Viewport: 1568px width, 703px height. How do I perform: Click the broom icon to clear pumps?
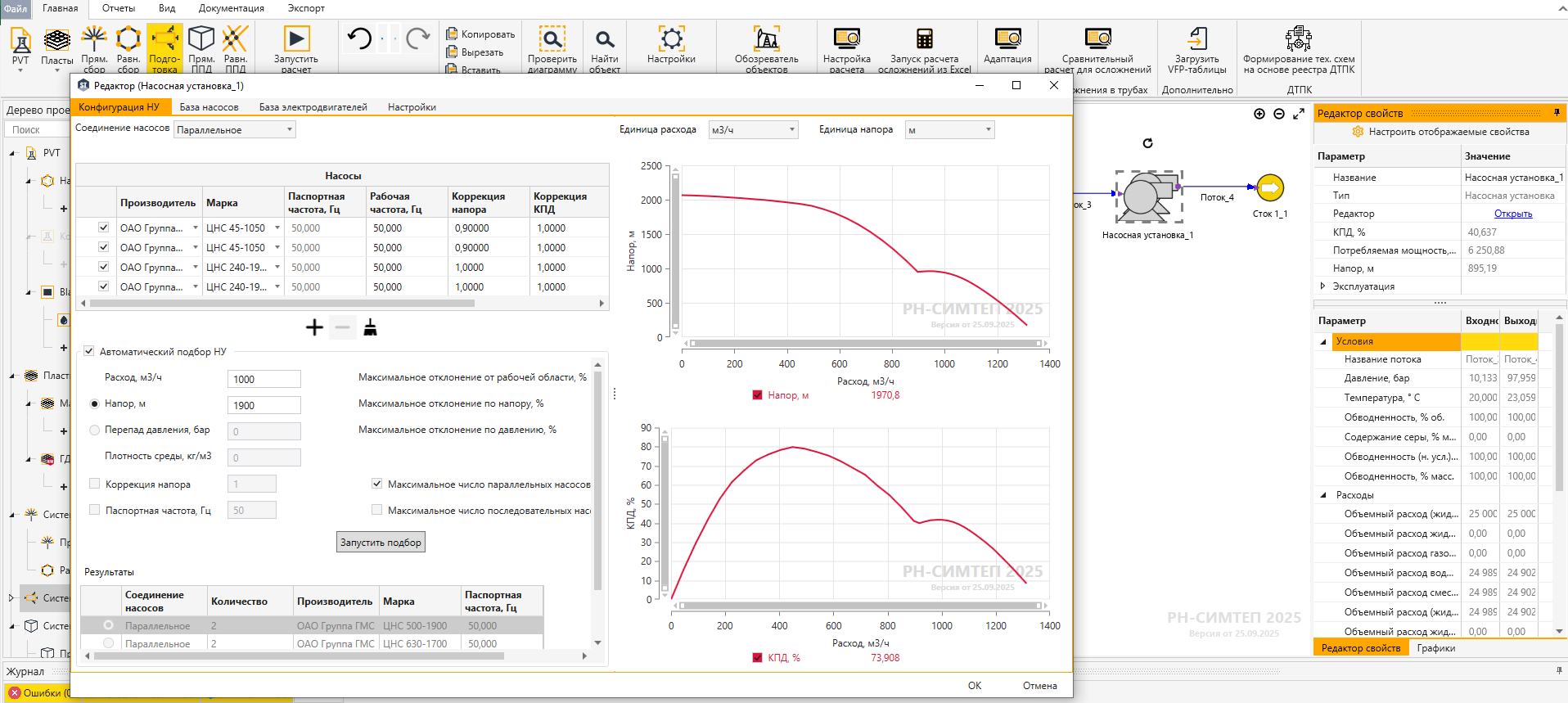370,328
